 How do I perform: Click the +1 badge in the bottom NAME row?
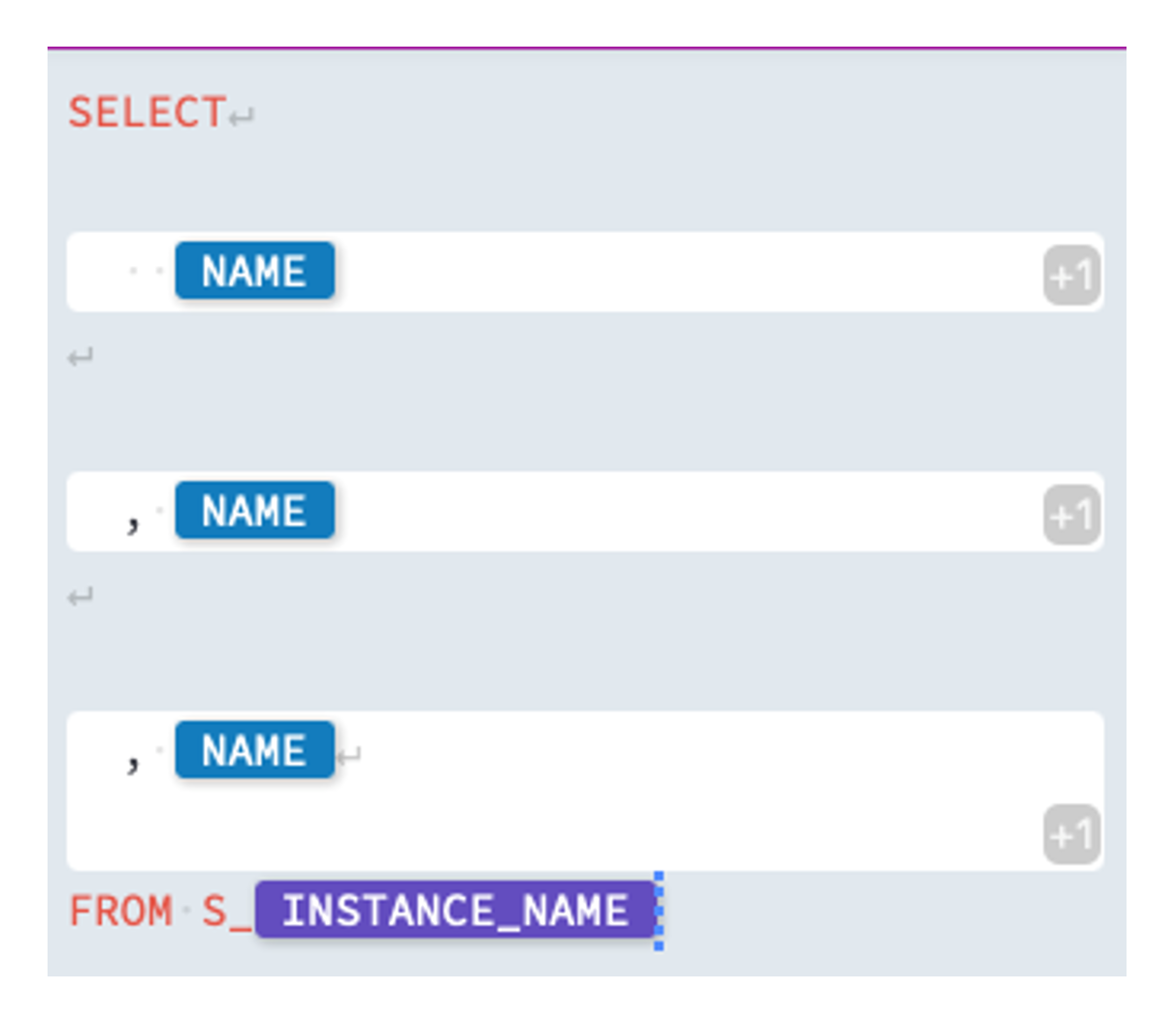point(1071,835)
